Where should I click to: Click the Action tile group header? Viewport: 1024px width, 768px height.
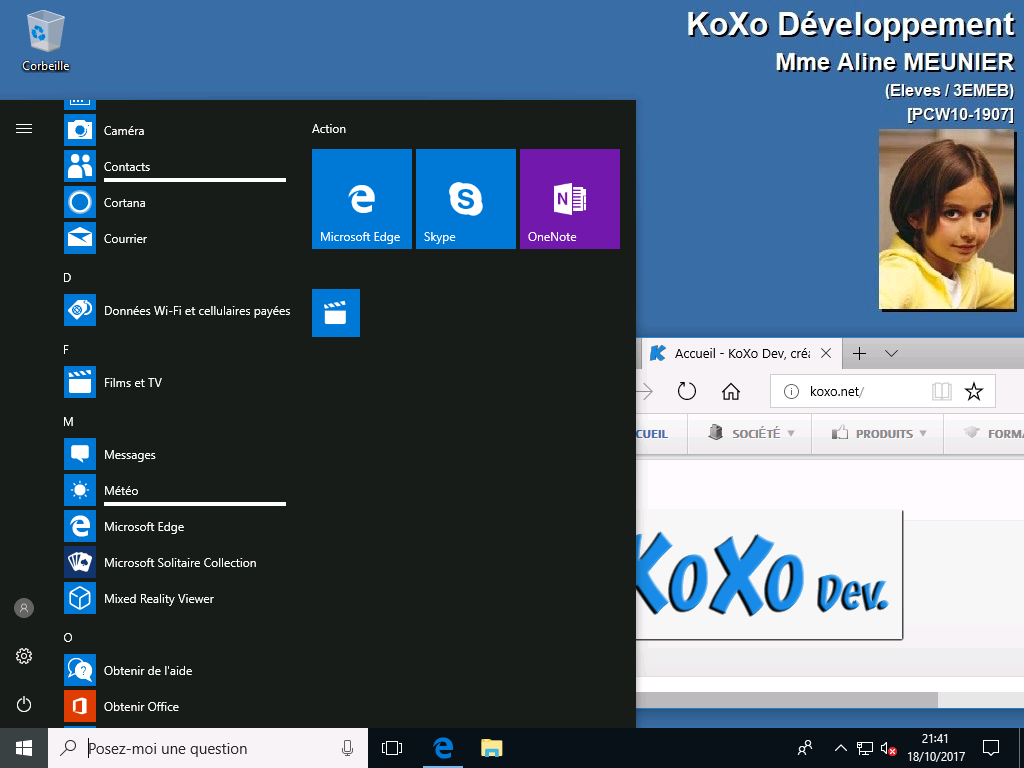coord(328,129)
